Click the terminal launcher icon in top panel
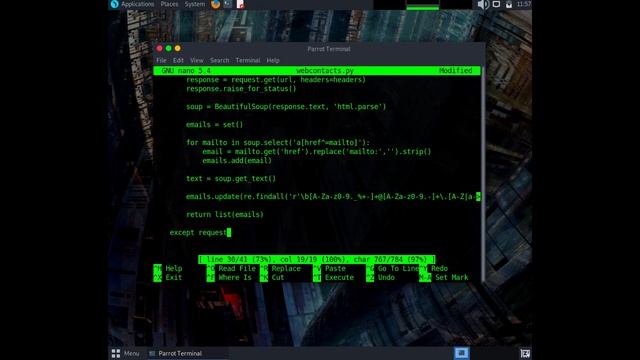640x360 pixels. coord(228,4)
